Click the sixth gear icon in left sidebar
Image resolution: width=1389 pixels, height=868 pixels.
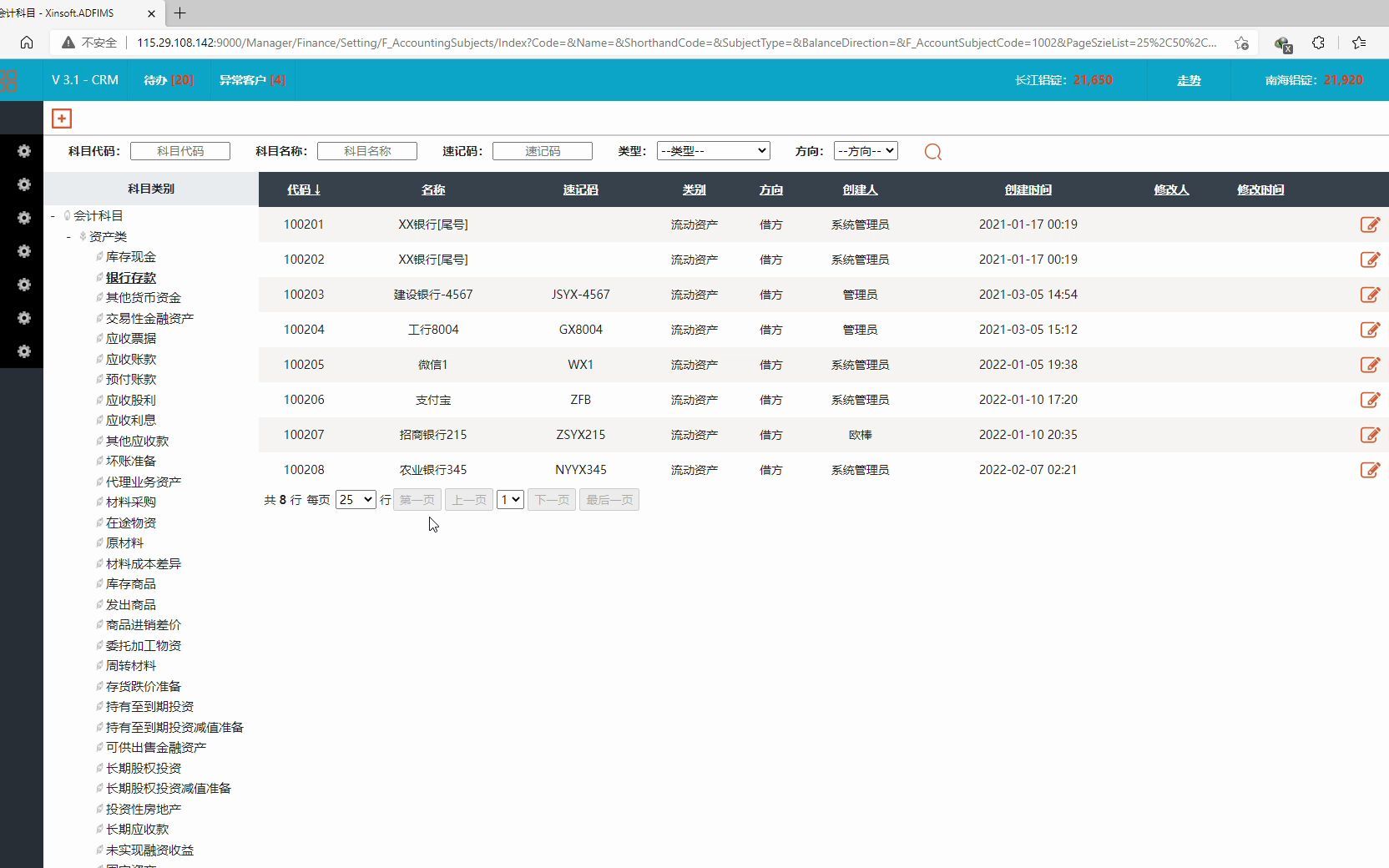24,318
